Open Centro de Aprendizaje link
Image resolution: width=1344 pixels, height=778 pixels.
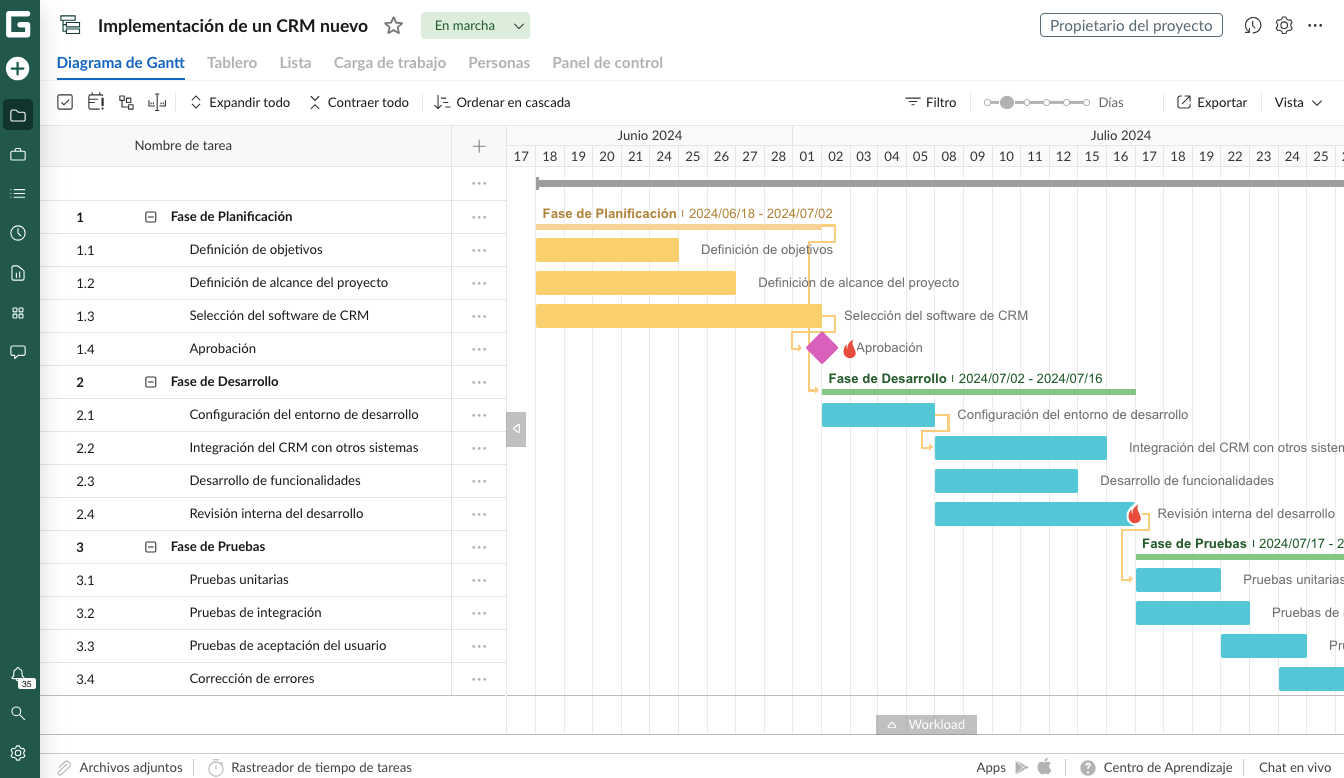[x=1156, y=767]
